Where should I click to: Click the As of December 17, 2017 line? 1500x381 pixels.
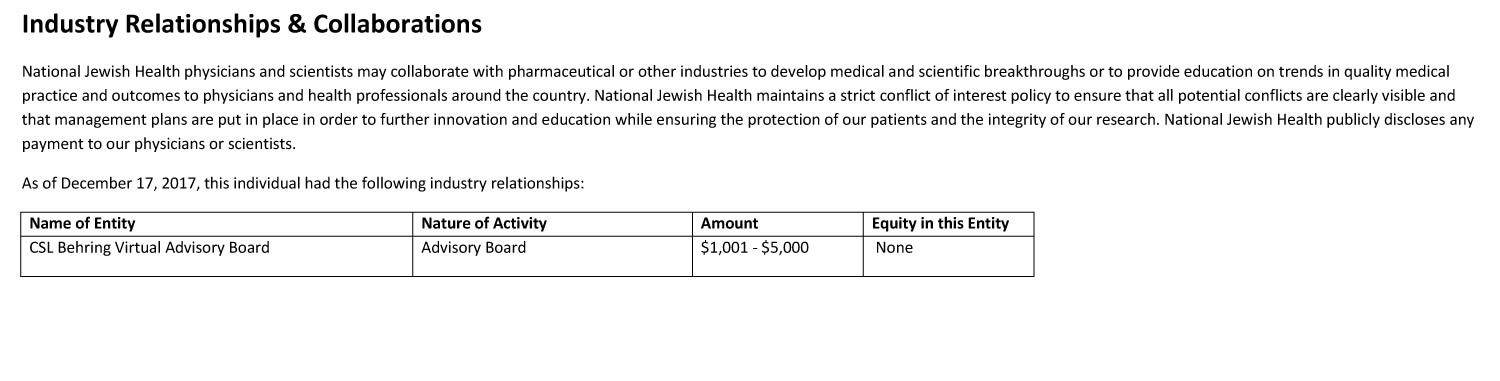click(302, 184)
